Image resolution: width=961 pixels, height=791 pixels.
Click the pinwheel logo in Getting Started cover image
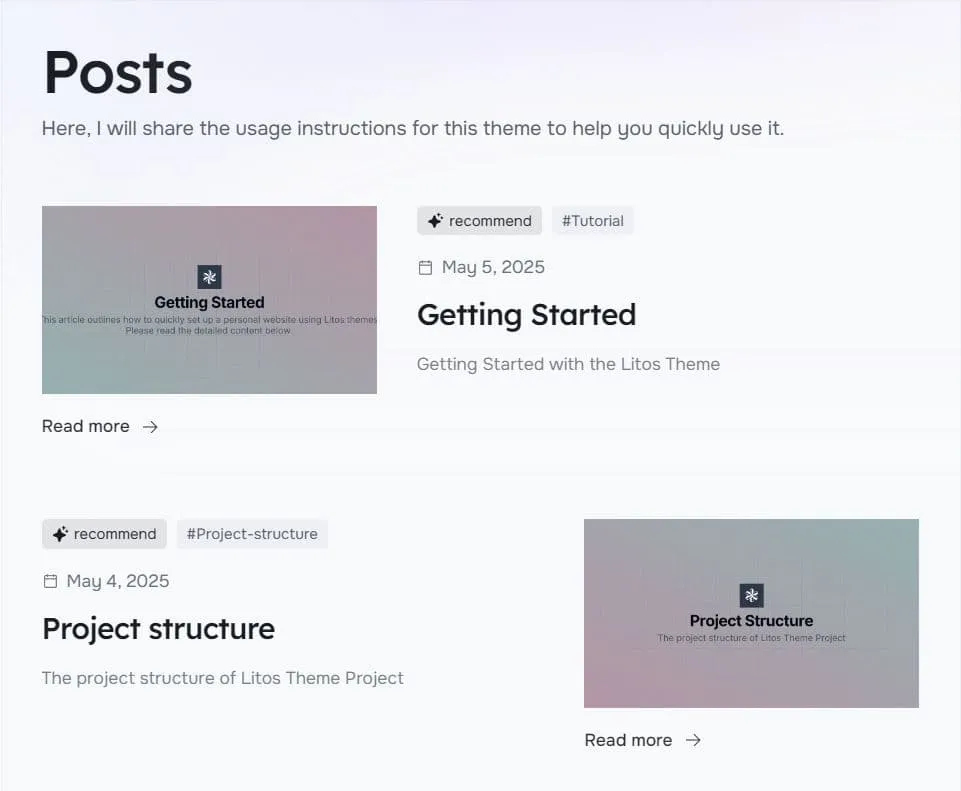pyautogui.click(x=209, y=277)
